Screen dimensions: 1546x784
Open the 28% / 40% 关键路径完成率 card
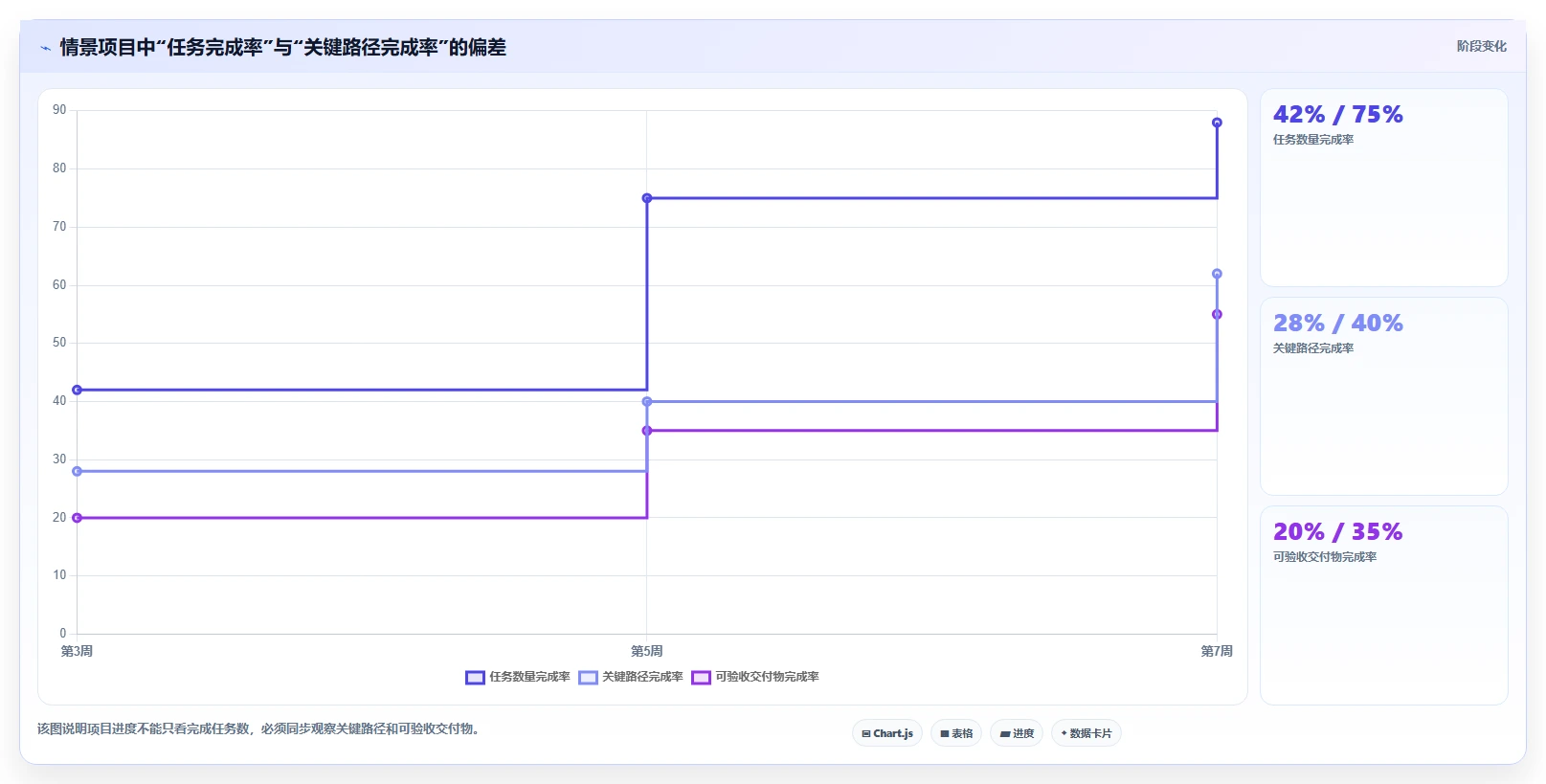pyautogui.click(x=1383, y=396)
